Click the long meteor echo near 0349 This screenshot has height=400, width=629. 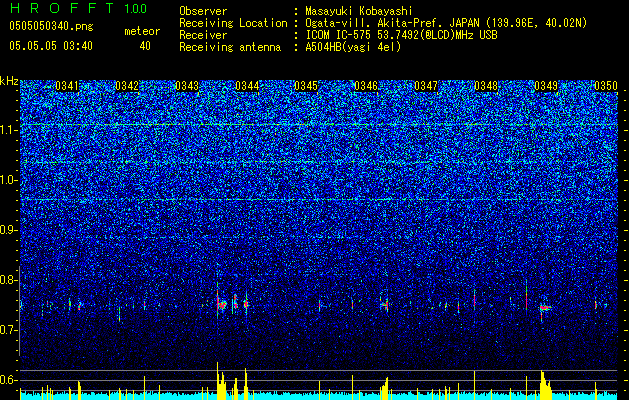tap(546, 308)
